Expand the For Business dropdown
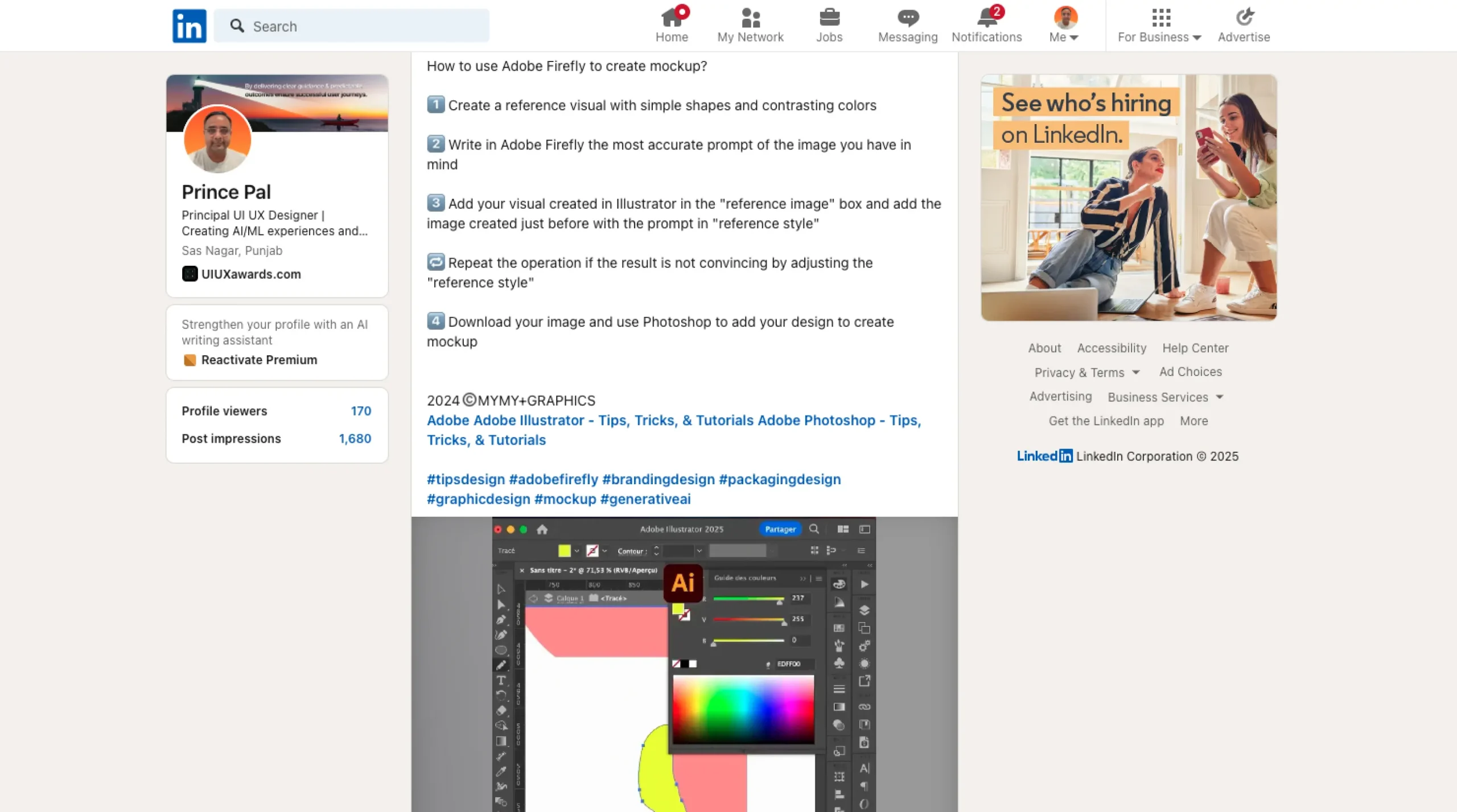The width and height of the screenshot is (1457, 812). click(1159, 26)
